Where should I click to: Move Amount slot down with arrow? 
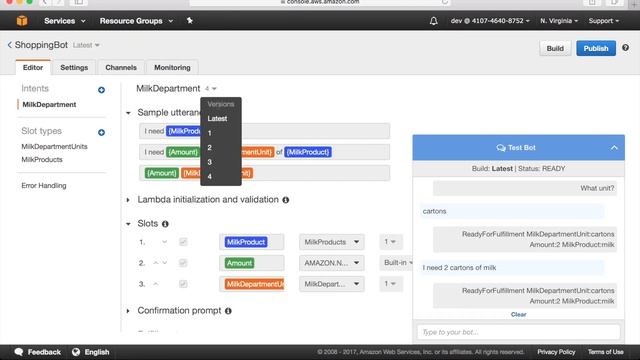[164, 263]
